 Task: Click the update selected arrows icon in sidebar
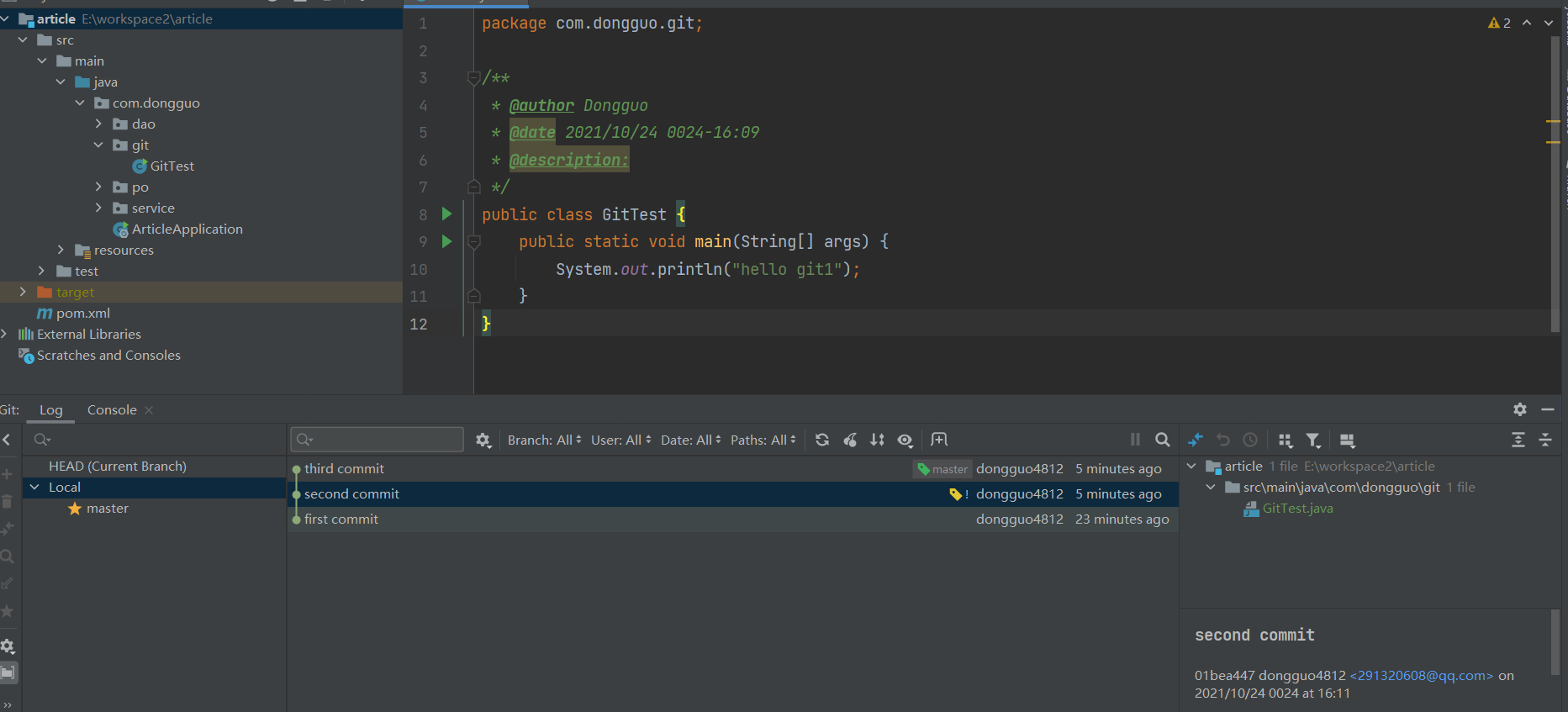pyautogui.click(x=7, y=529)
